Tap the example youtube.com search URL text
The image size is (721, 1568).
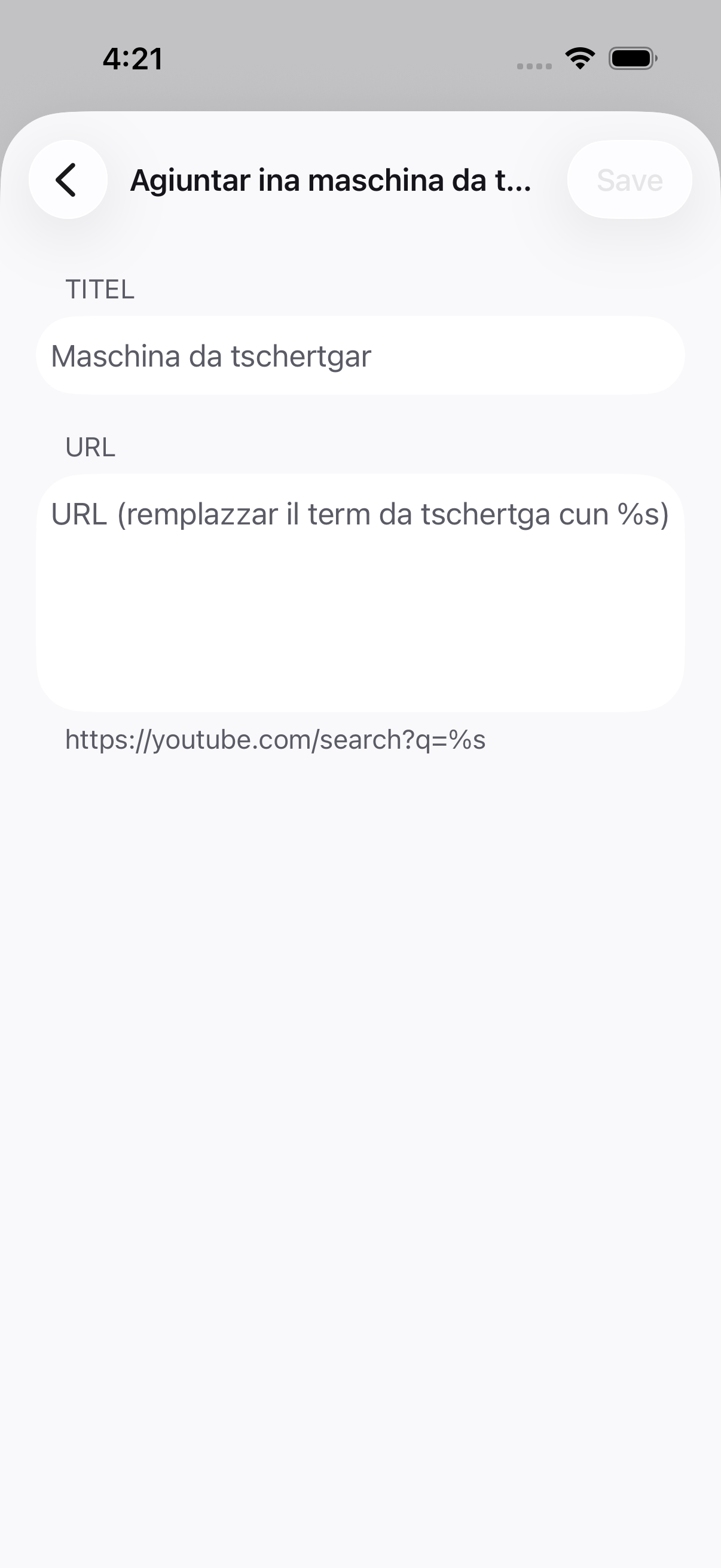click(275, 740)
